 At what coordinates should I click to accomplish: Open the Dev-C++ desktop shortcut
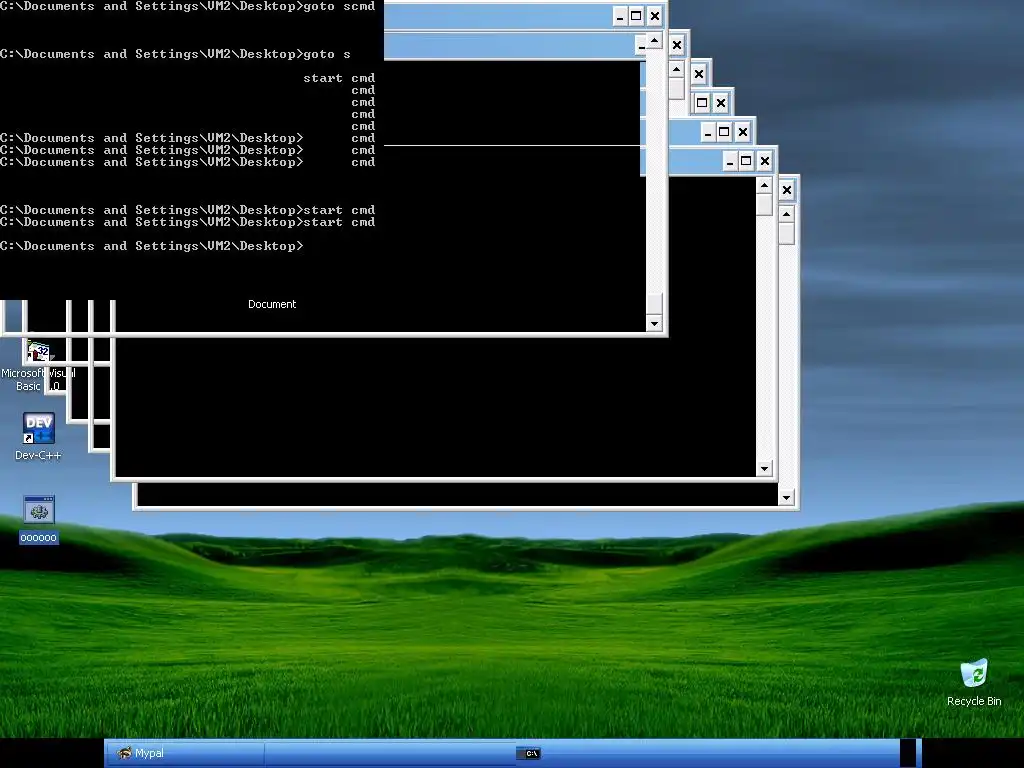(38, 436)
